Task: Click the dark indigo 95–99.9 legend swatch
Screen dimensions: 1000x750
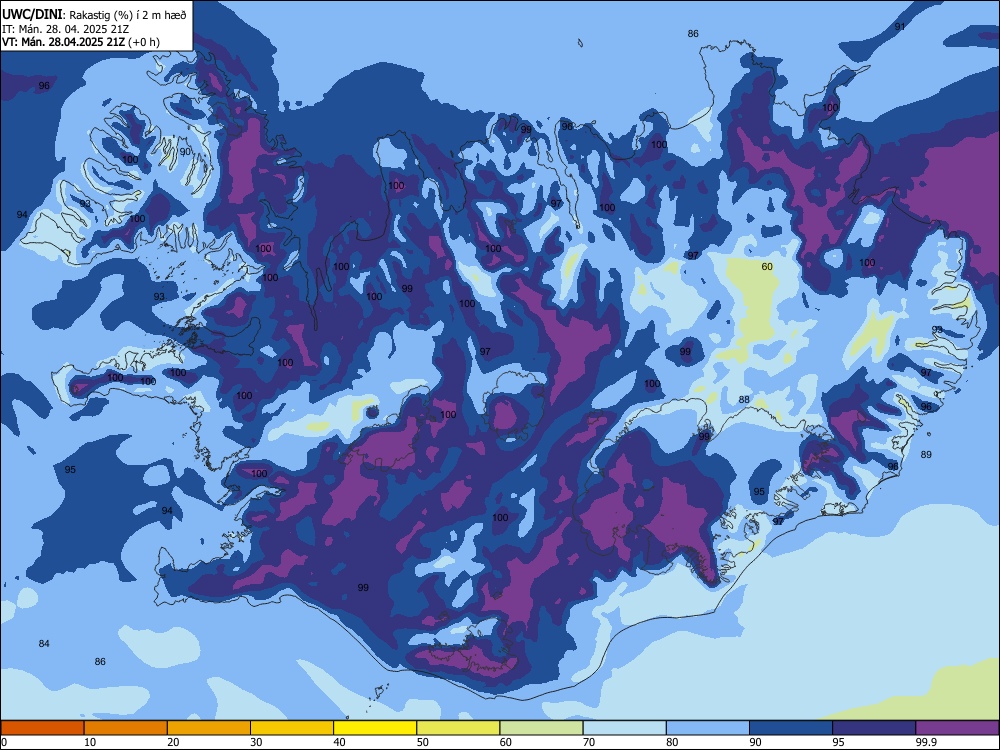Action: [874, 728]
